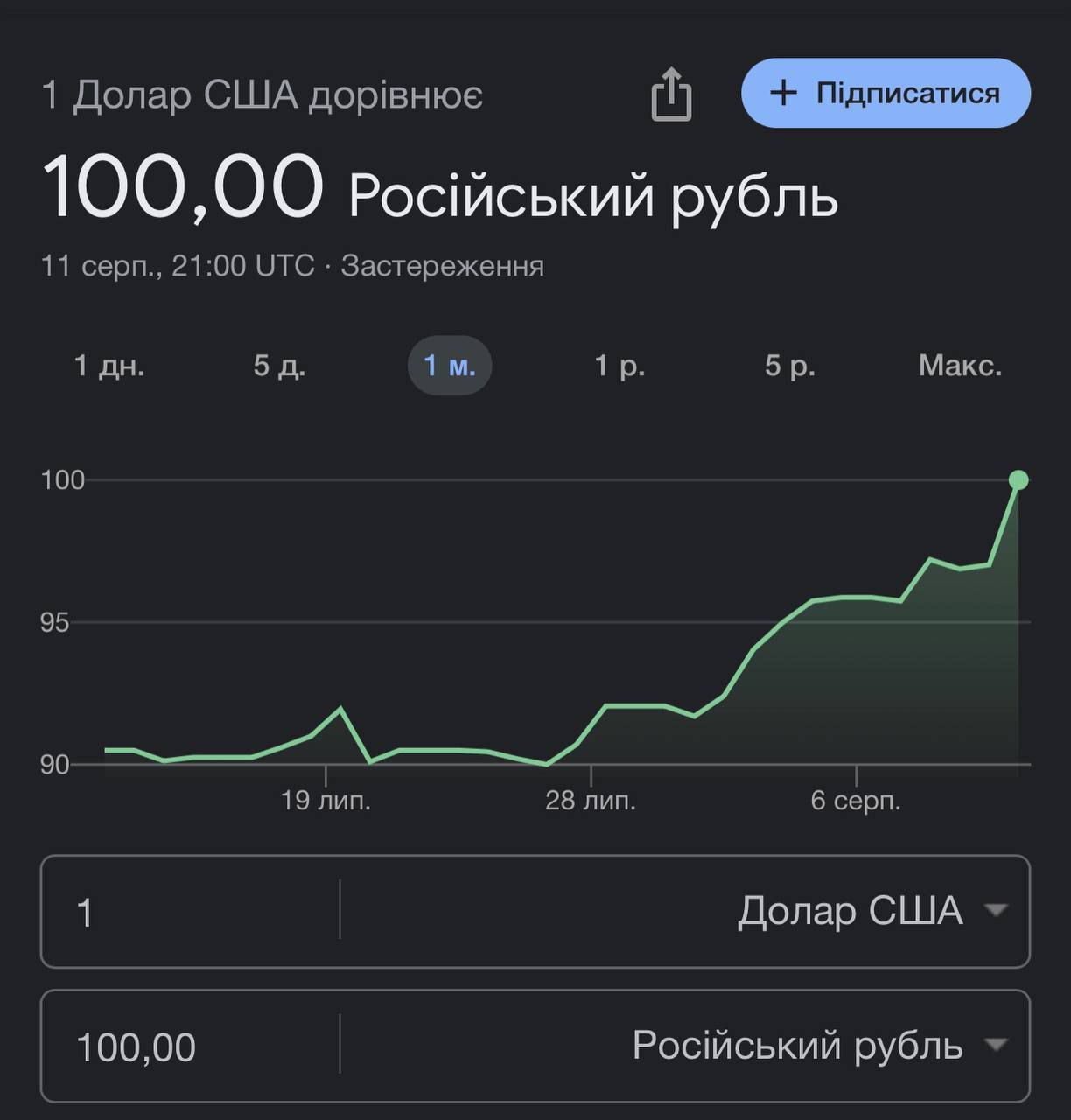Click the arrow next to Російський рубль

995,1045
